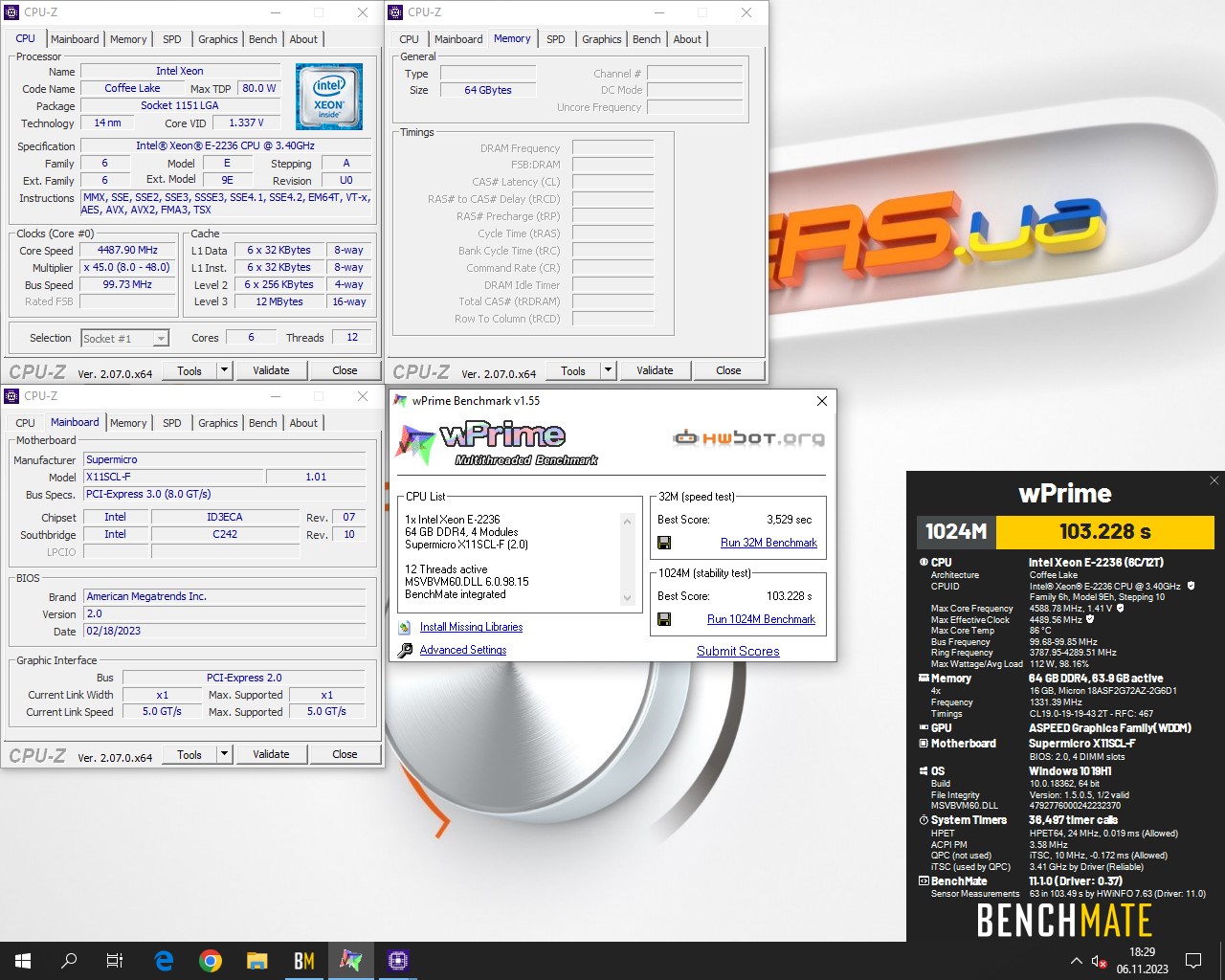The image size is (1225, 980).
Task: Click the BIOS Date value 02/18/2023
Action: coord(224,632)
